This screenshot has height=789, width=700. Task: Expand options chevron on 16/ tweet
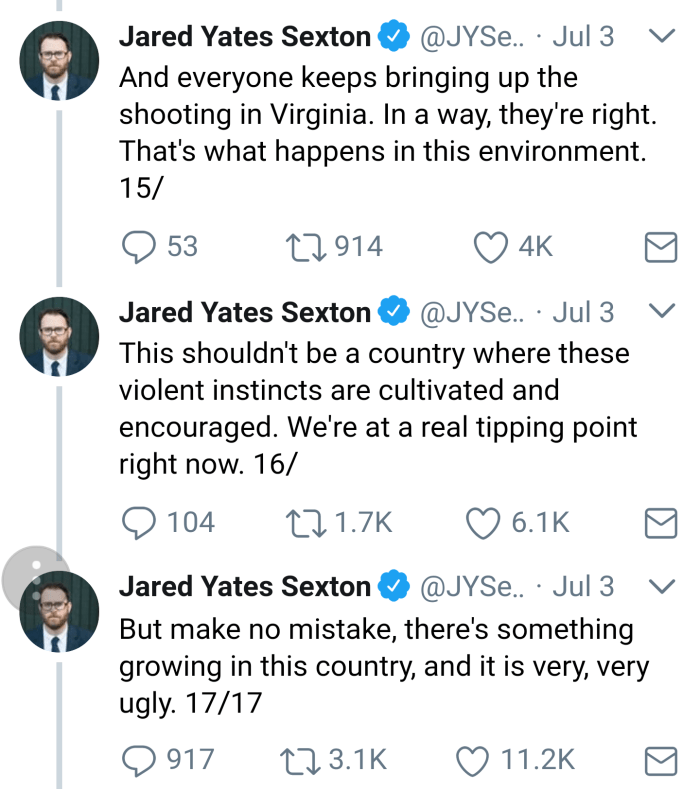click(661, 311)
